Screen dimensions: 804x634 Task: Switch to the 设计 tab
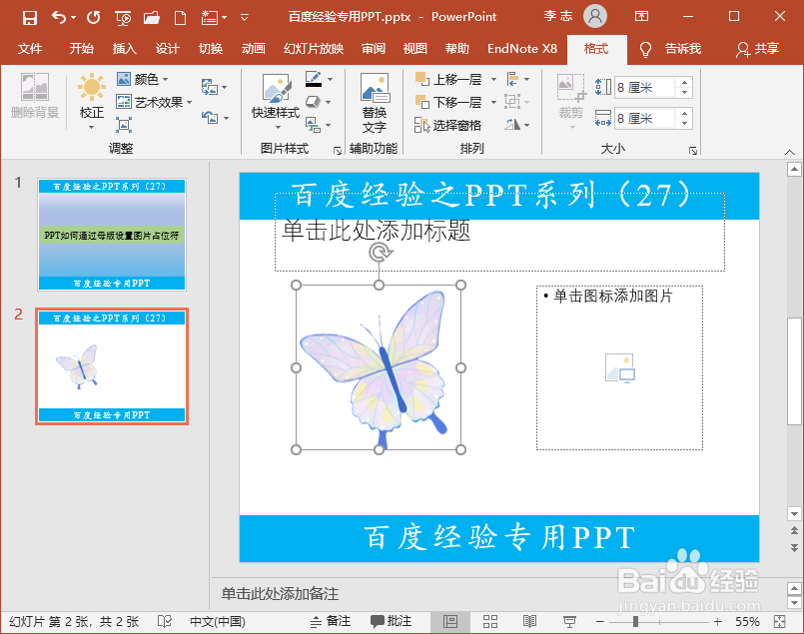168,49
